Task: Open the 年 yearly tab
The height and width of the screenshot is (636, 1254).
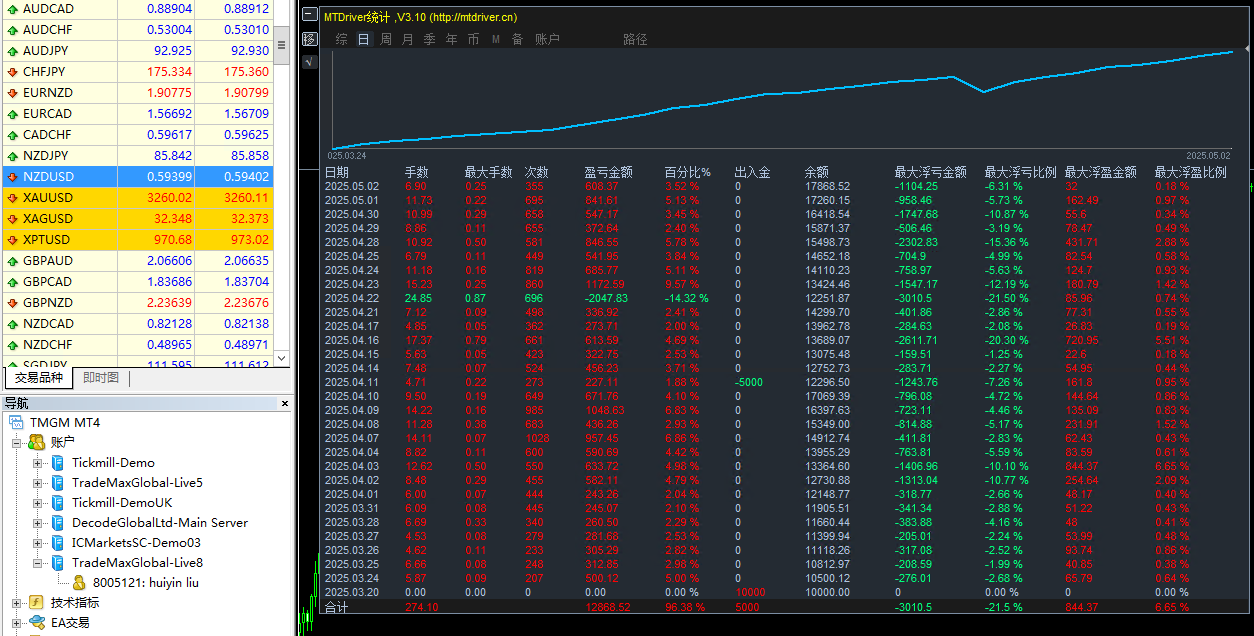Action: coord(452,39)
